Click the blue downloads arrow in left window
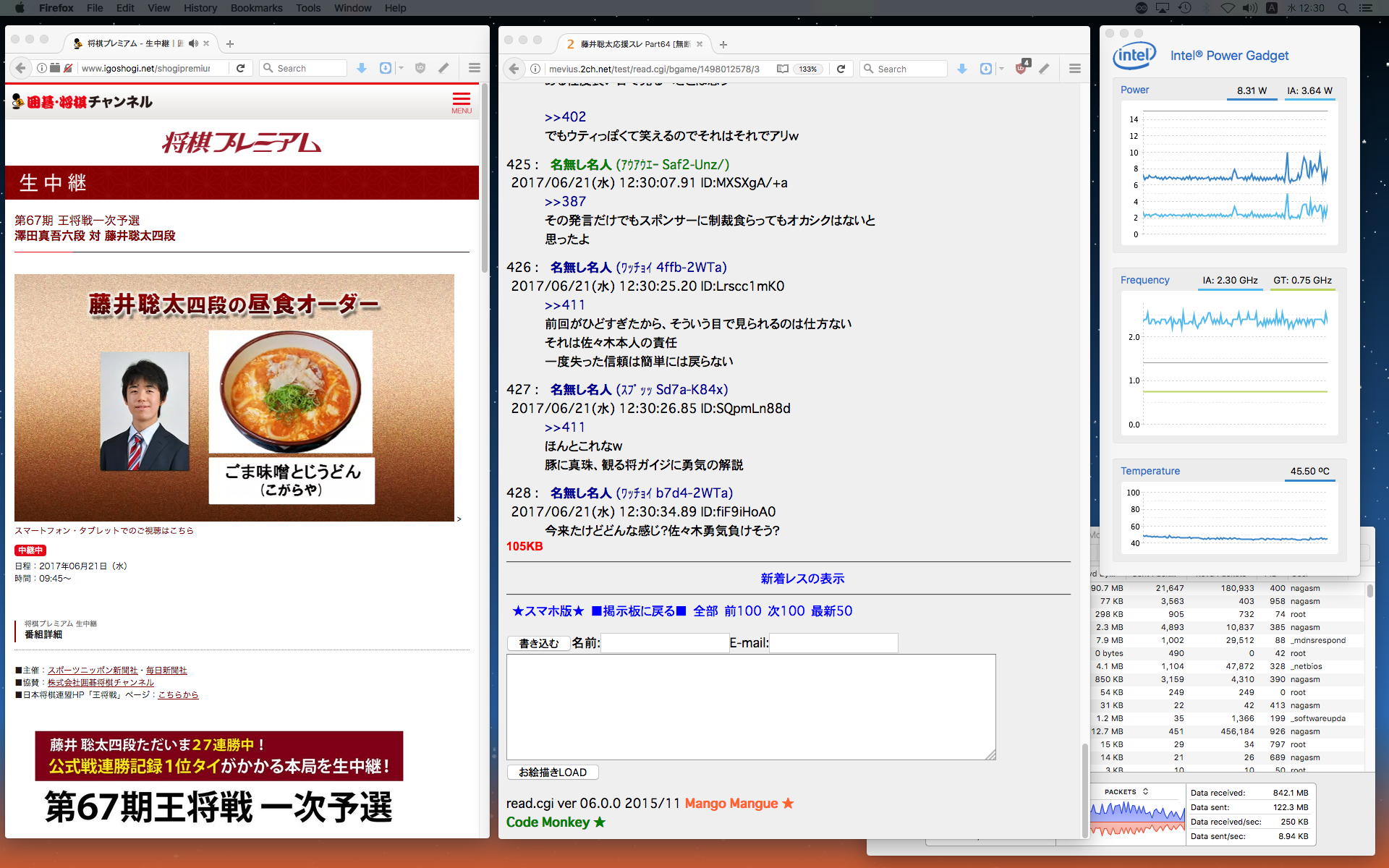This screenshot has width=1389, height=868. [x=362, y=68]
